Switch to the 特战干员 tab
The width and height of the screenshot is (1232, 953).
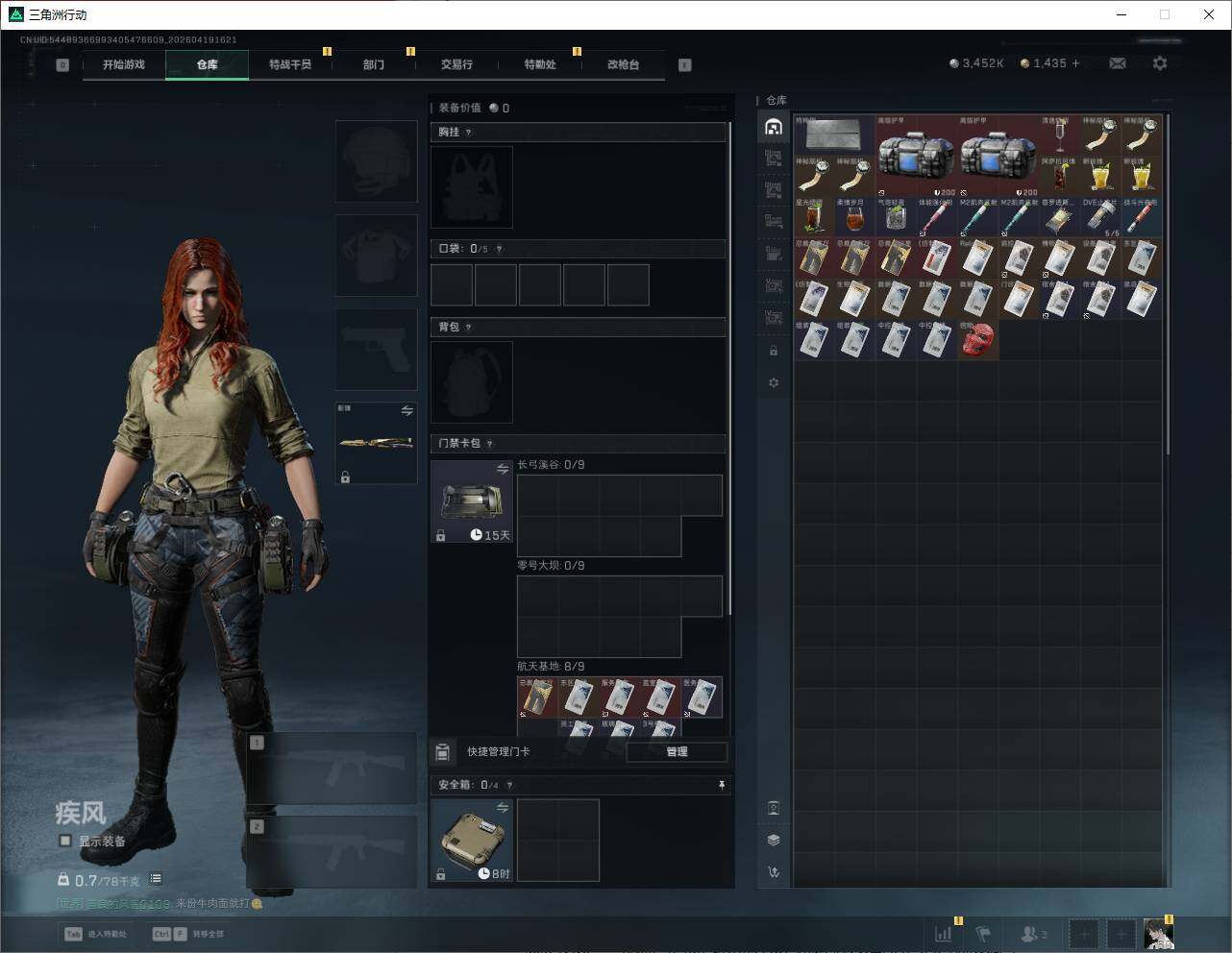pos(290,64)
